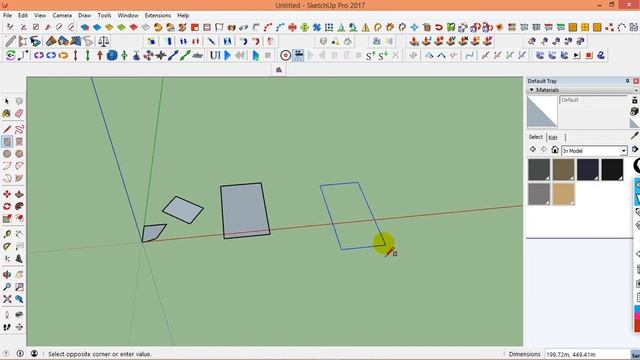640x360 pixels.
Task: Activate the Freehand squiggle tool
Action: (x=19, y=130)
